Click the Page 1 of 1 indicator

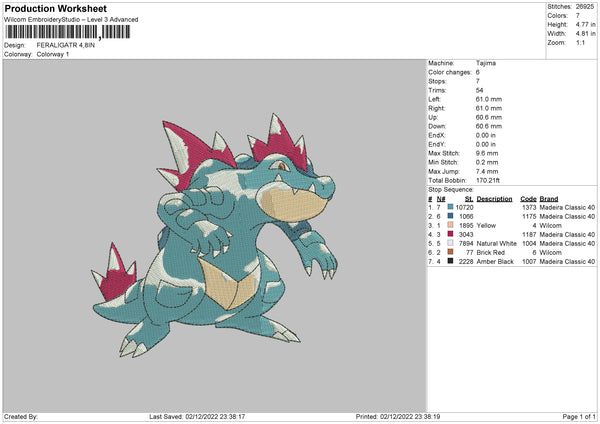point(579,417)
